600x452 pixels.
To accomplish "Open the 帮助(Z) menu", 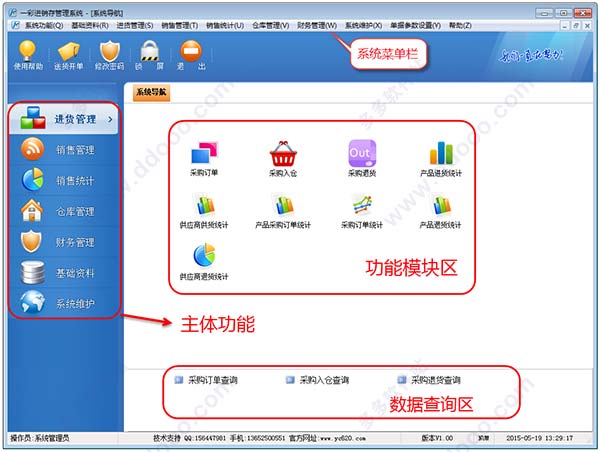I will point(460,26).
